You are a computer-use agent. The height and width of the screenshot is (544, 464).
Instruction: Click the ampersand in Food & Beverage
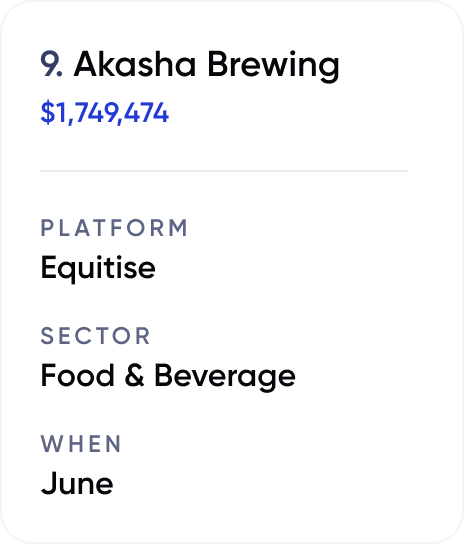pos(134,375)
